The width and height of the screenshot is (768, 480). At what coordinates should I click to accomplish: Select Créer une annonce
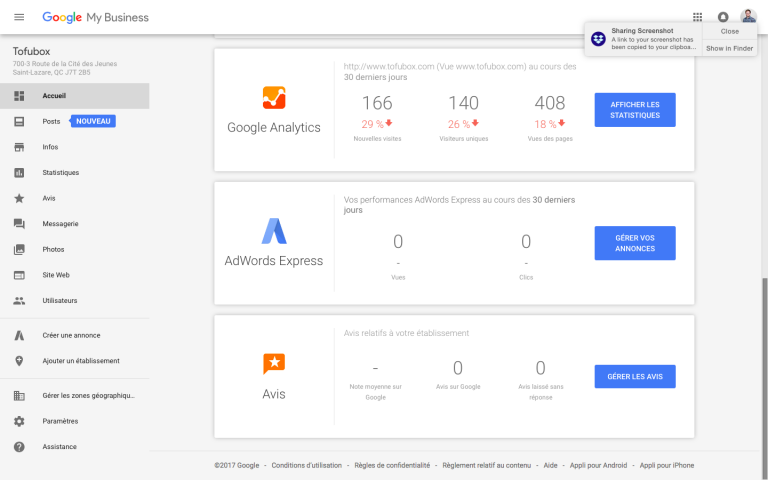74,336
